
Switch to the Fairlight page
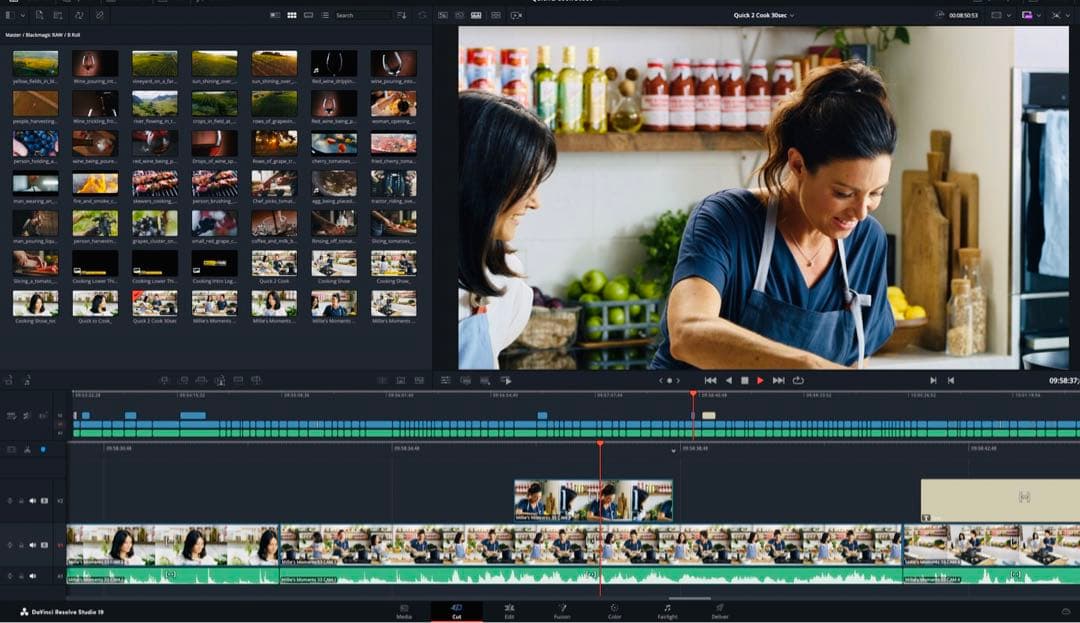tap(666, 612)
